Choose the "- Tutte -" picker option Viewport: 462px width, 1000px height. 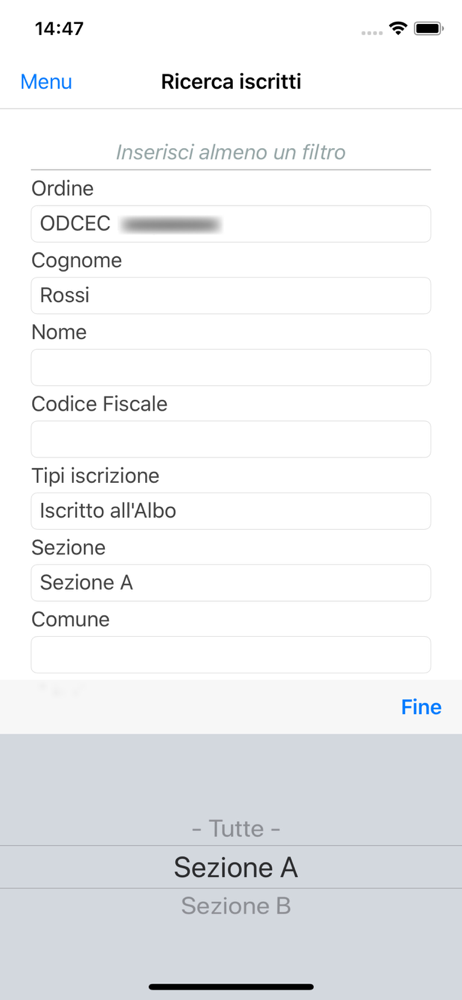[x=236, y=829]
